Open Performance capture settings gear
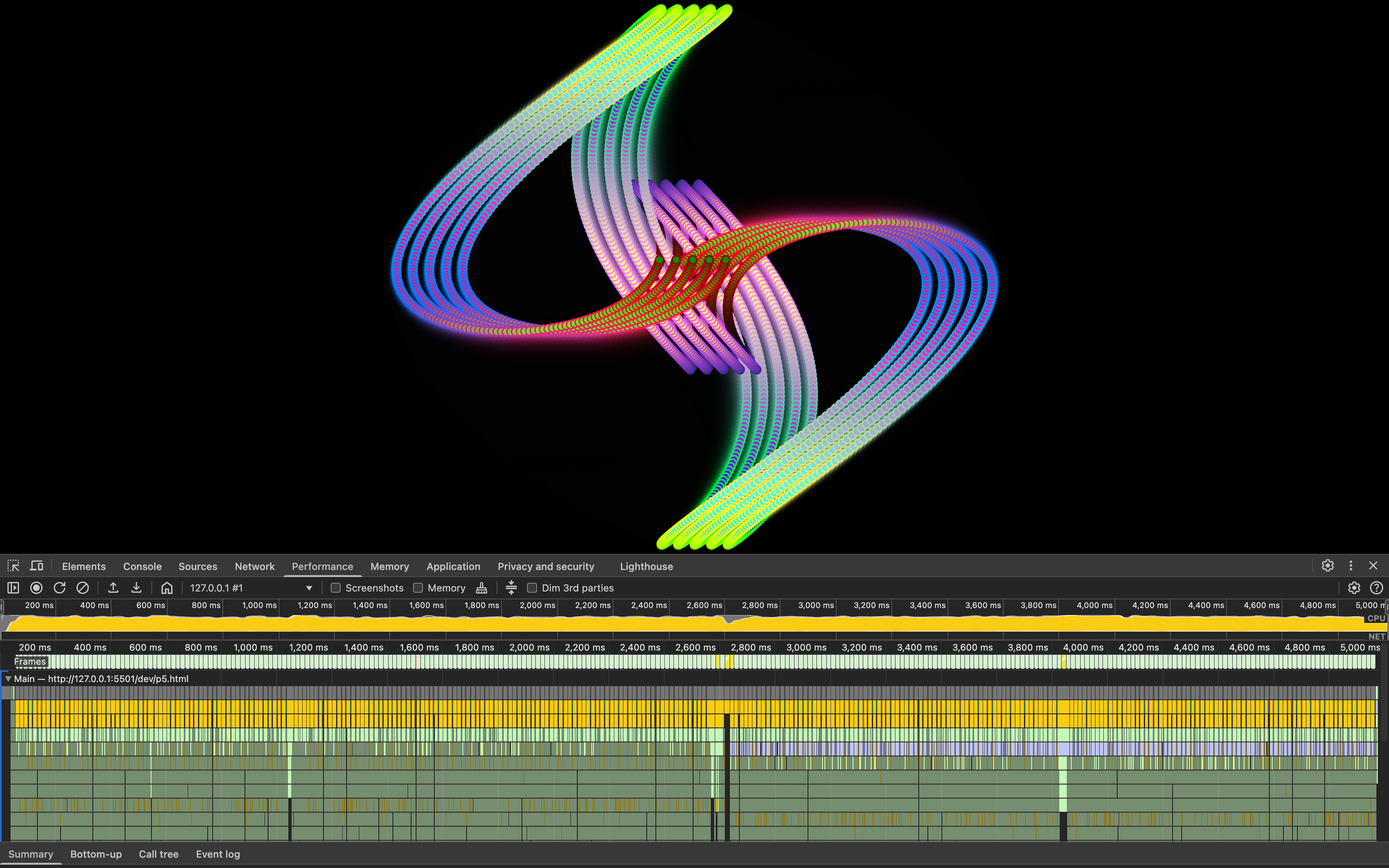The width and height of the screenshot is (1389, 868). [1354, 588]
